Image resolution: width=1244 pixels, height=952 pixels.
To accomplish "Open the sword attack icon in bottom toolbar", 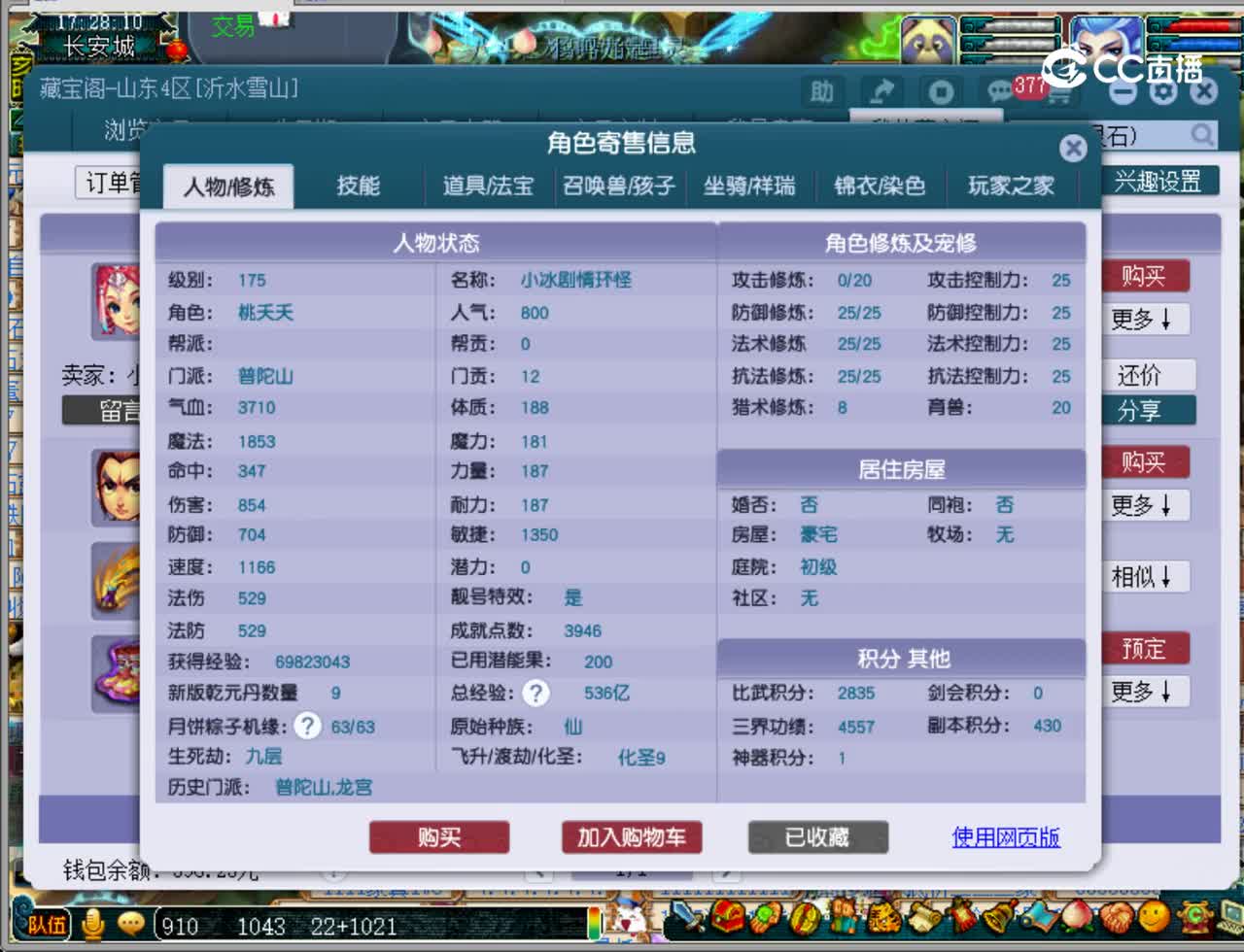I will pyautogui.click(x=686, y=916).
